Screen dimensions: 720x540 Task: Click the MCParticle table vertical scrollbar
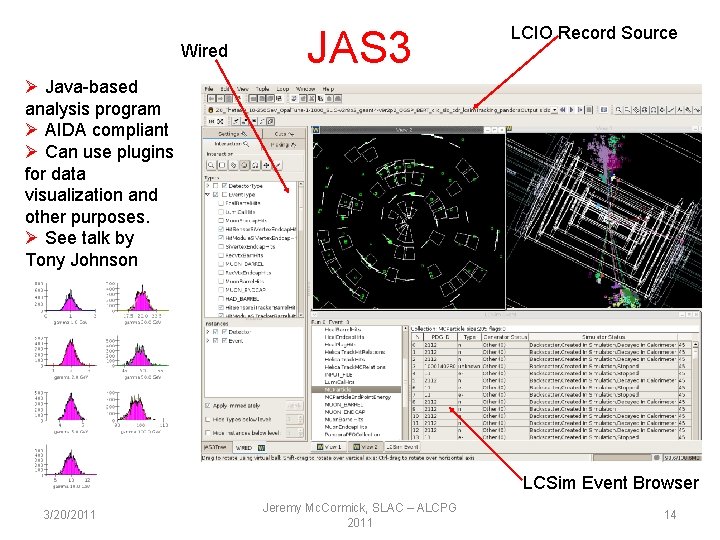[x=696, y=390]
